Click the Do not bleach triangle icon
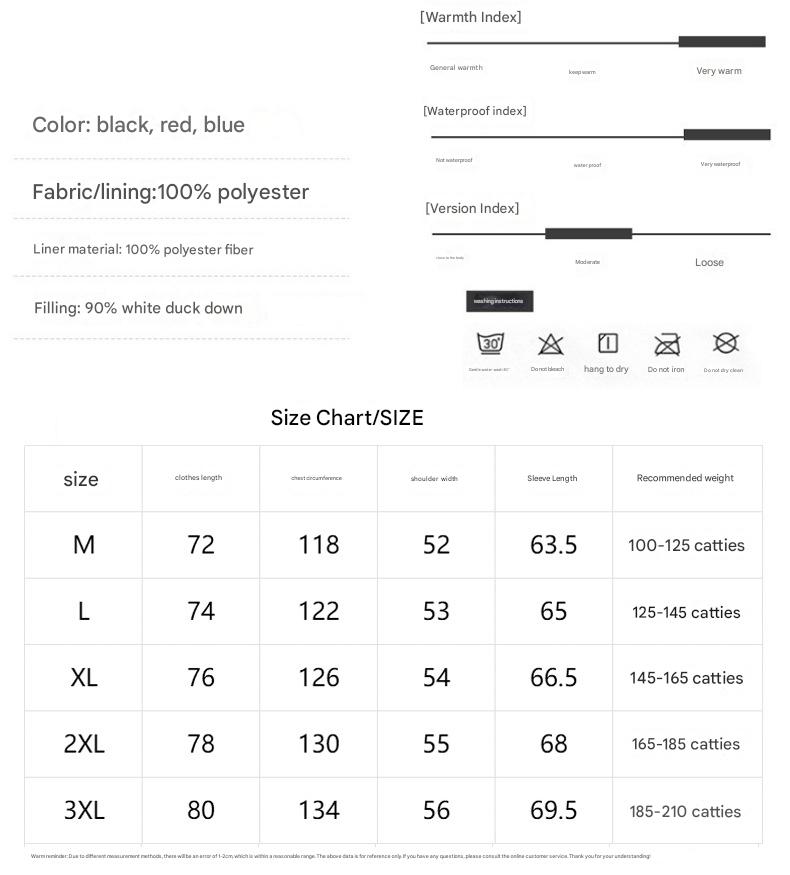This screenshot has width=790, height=875. tap(550, 345)
